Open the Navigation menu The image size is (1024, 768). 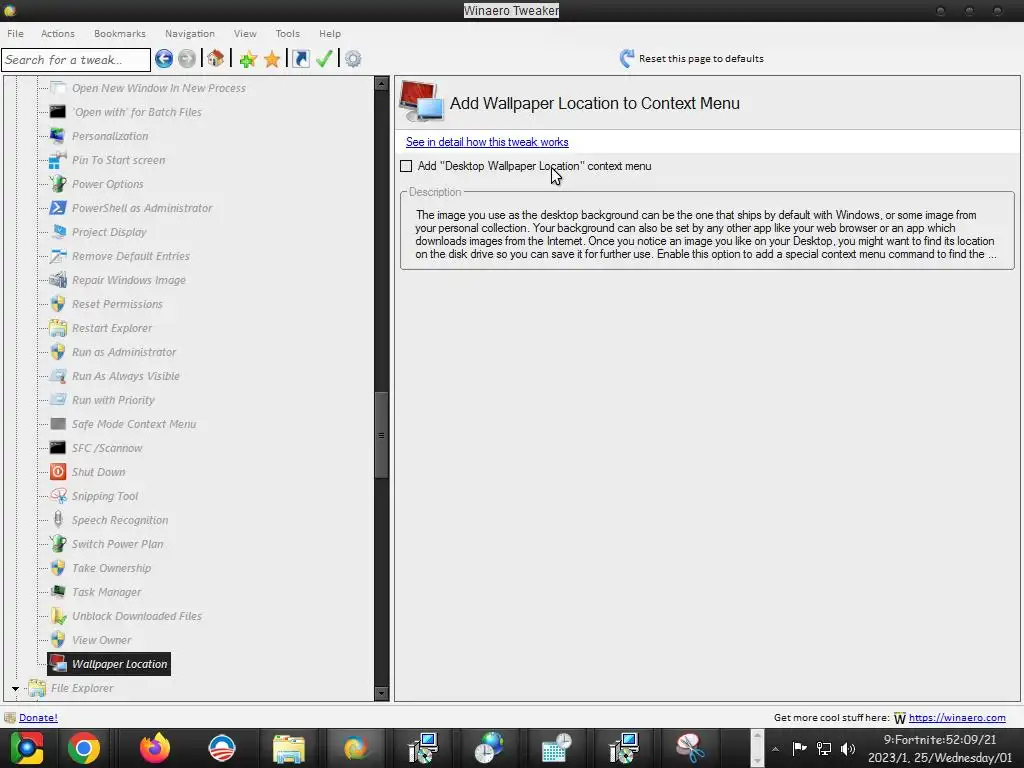pos(189,33)
